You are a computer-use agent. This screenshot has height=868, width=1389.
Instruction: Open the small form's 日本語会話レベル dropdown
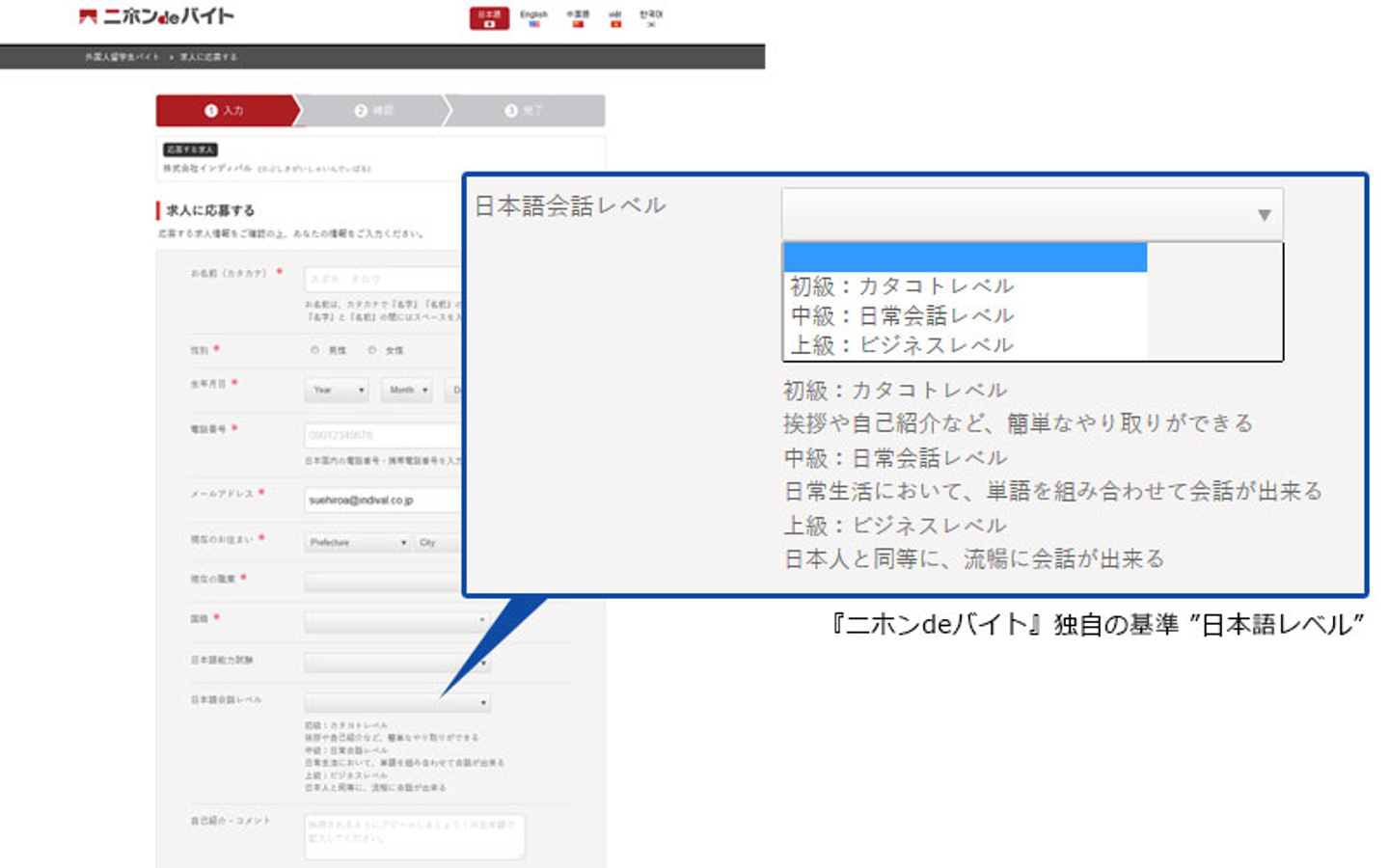pyautogui.click(x=396, y=703)
